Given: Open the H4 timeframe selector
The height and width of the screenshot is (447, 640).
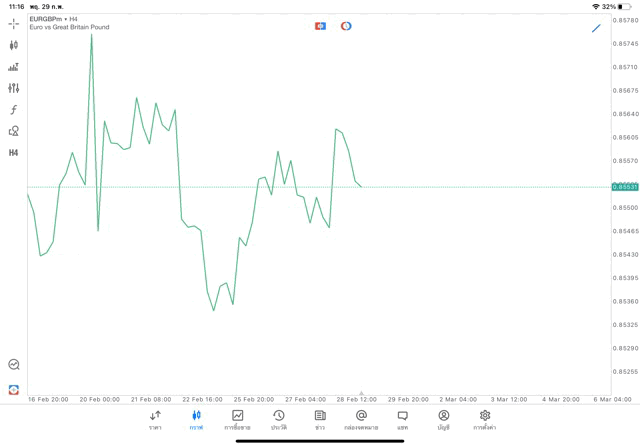Looking at the screenshot, I should click(x=14, y=153).
